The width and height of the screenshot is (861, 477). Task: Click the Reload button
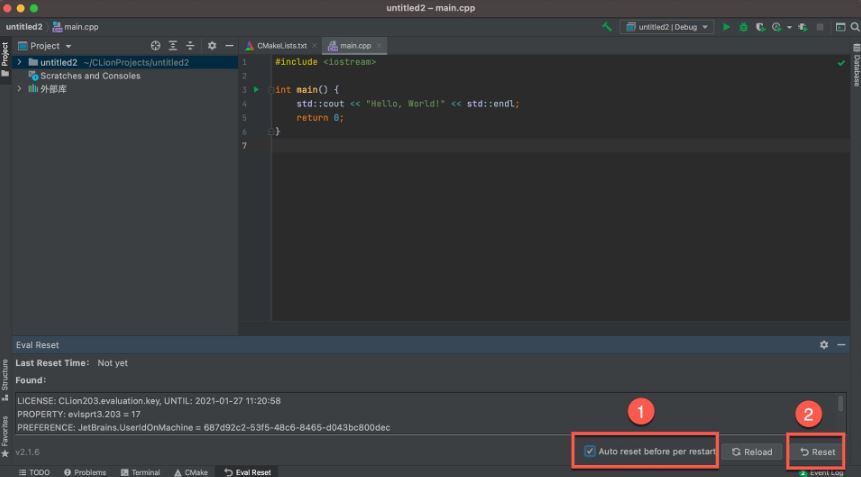click(x=752, y=452)
